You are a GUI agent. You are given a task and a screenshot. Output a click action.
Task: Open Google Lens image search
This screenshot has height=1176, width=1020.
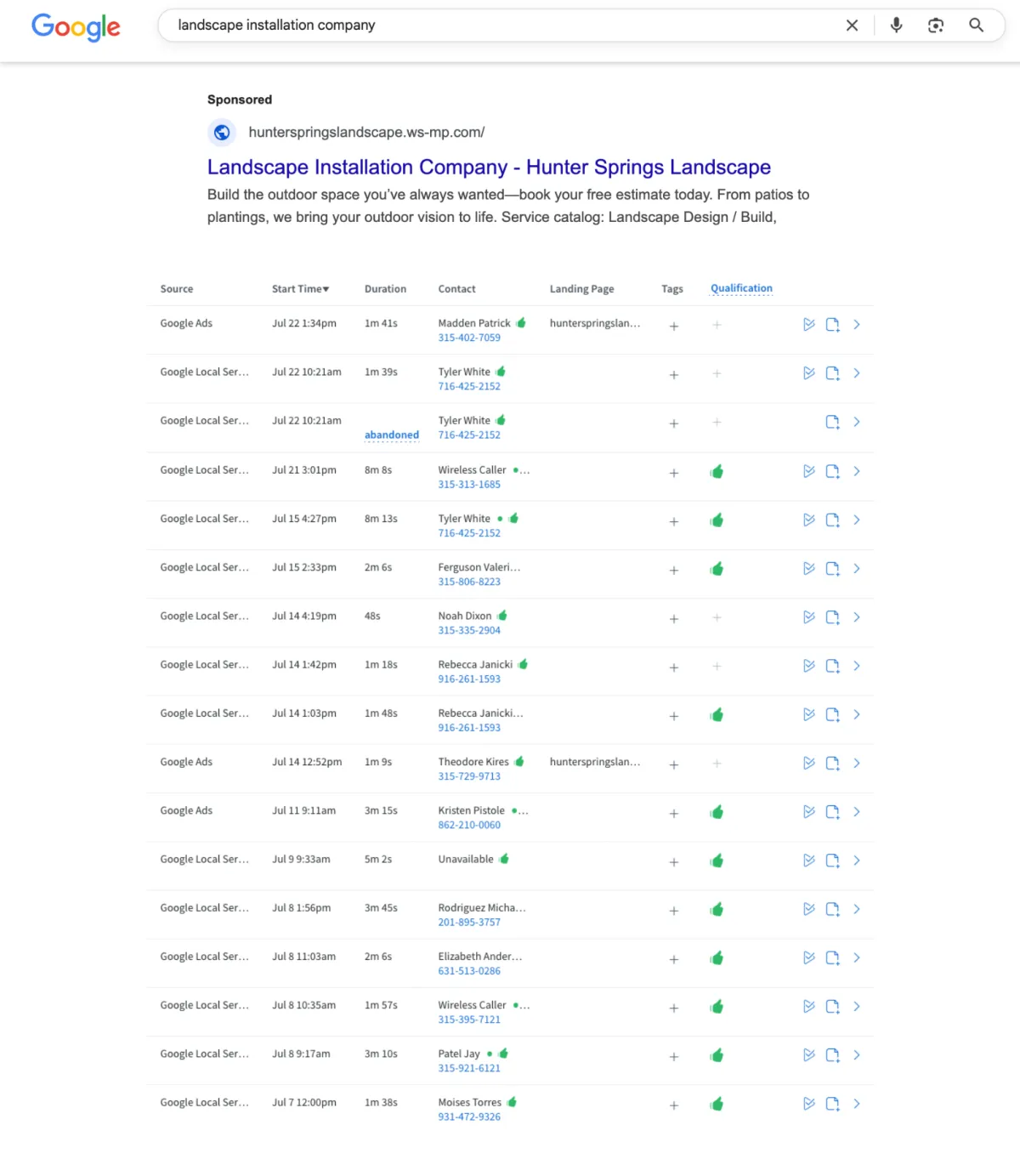tap(936, 26)
